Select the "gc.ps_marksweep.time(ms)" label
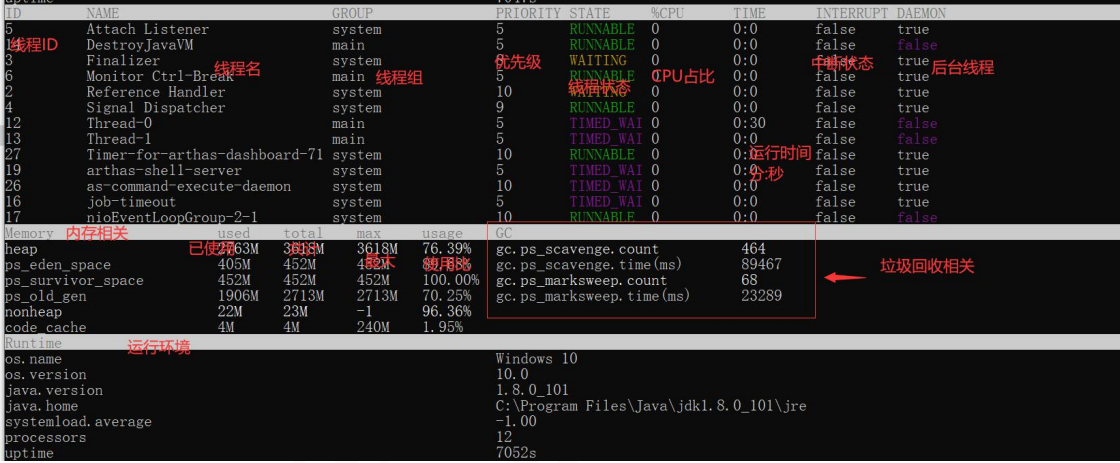The height and width of the screenshot is (463, 1120). point(594,297)
